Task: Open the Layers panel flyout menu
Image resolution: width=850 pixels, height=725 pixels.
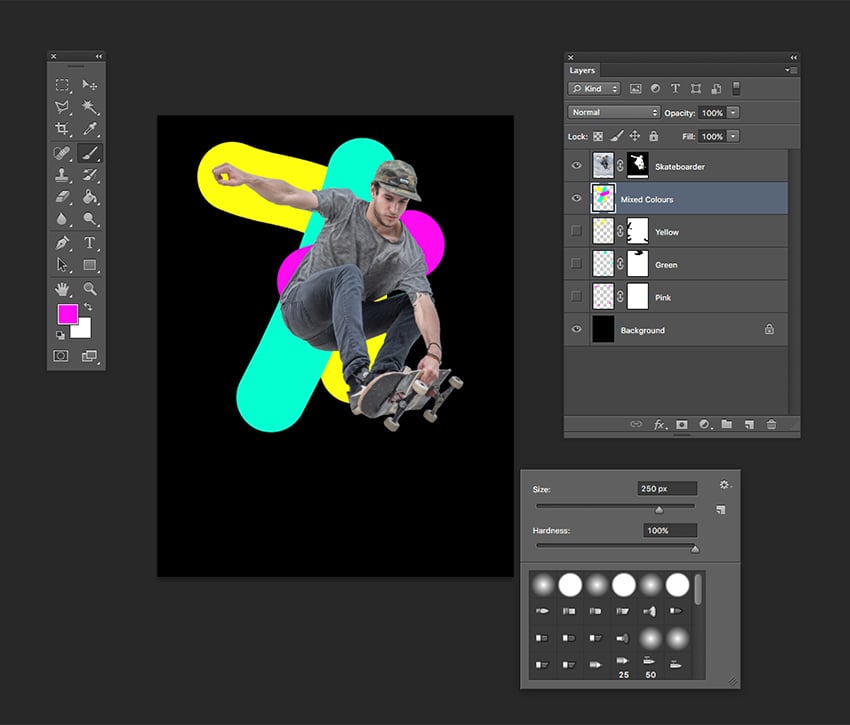Action: coord(788,70)
